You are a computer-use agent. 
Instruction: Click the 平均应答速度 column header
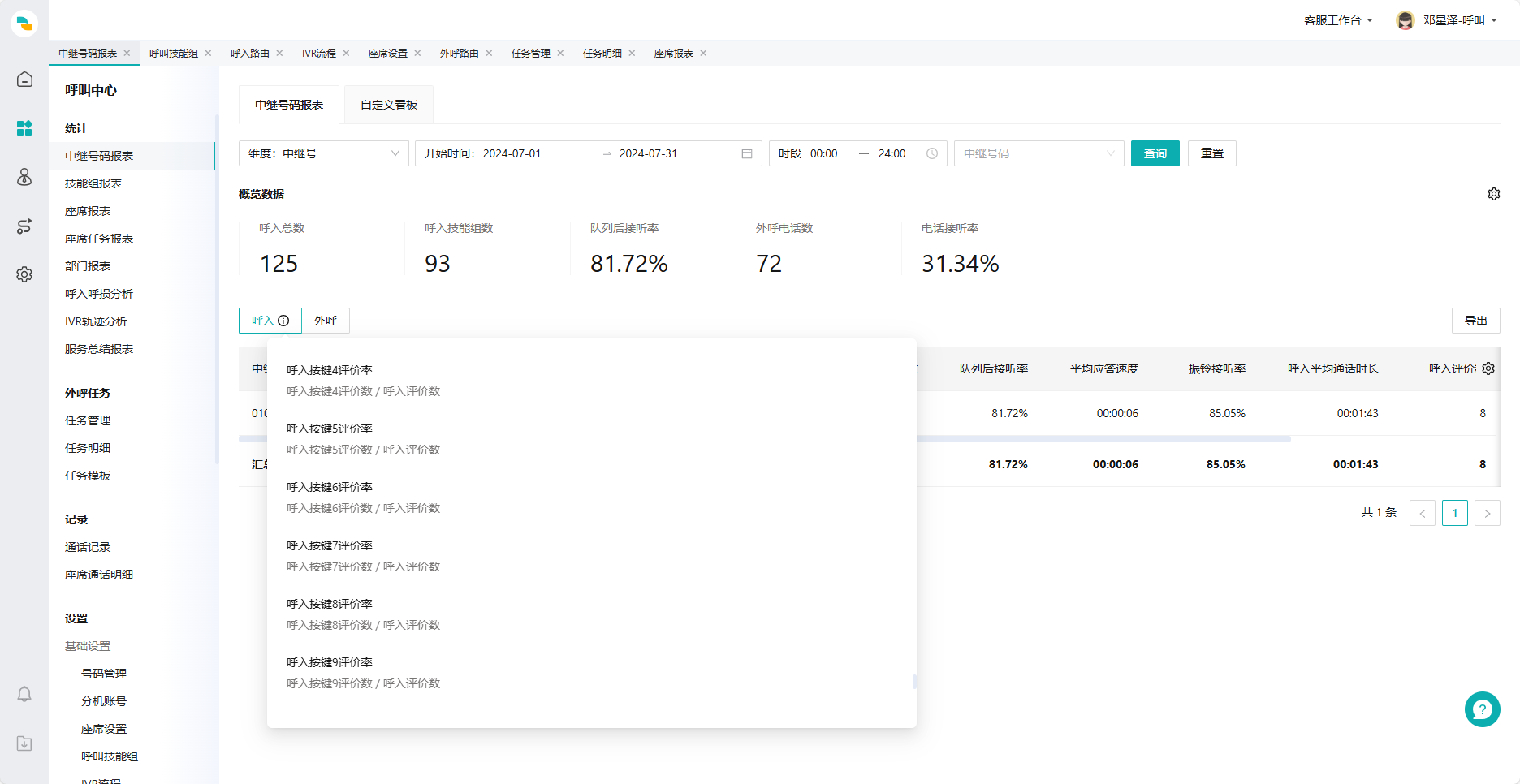(x=1104, y=368)
